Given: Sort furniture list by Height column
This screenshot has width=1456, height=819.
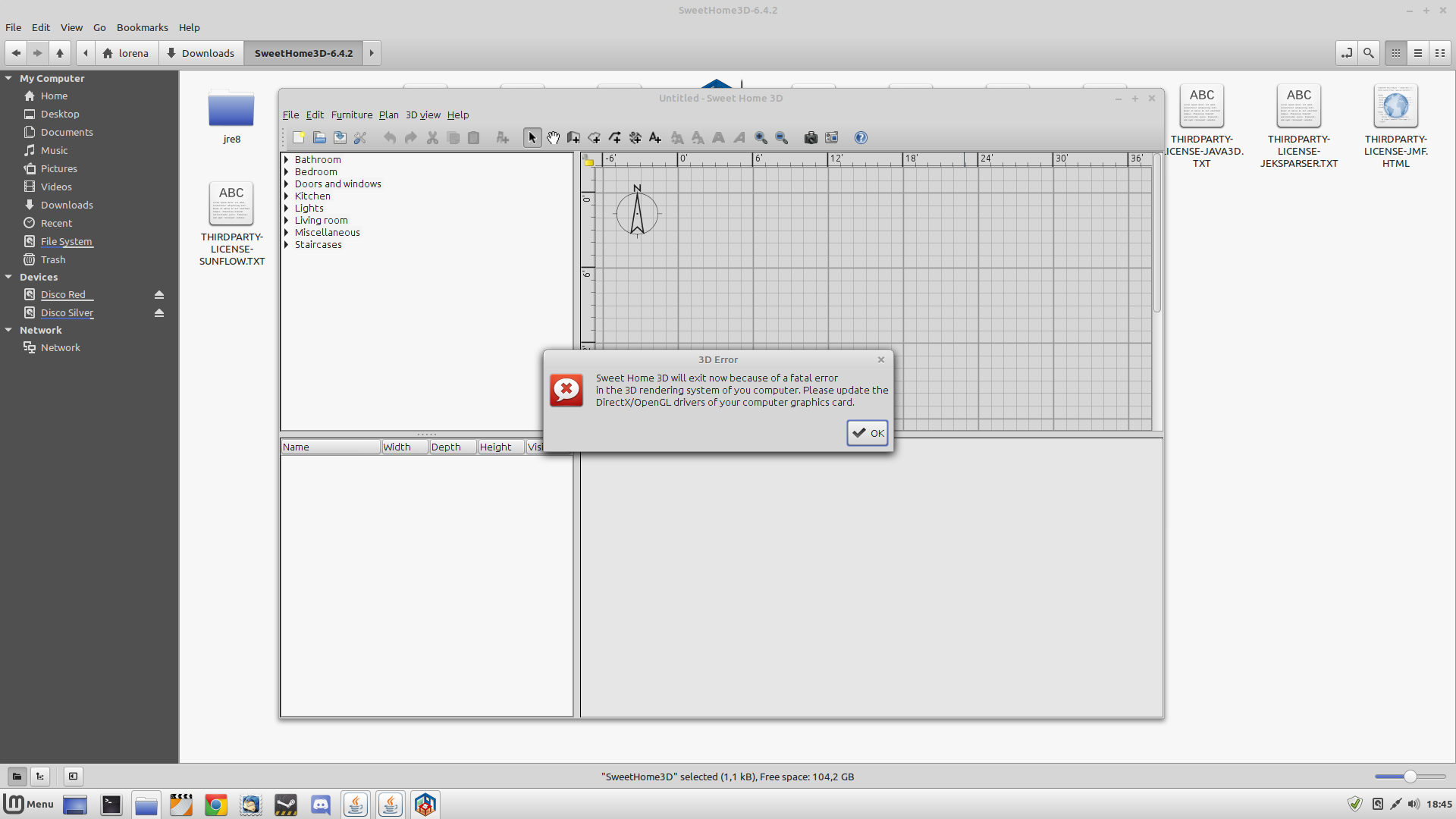Looking at the screenshot, I should [x=500, y=447].
